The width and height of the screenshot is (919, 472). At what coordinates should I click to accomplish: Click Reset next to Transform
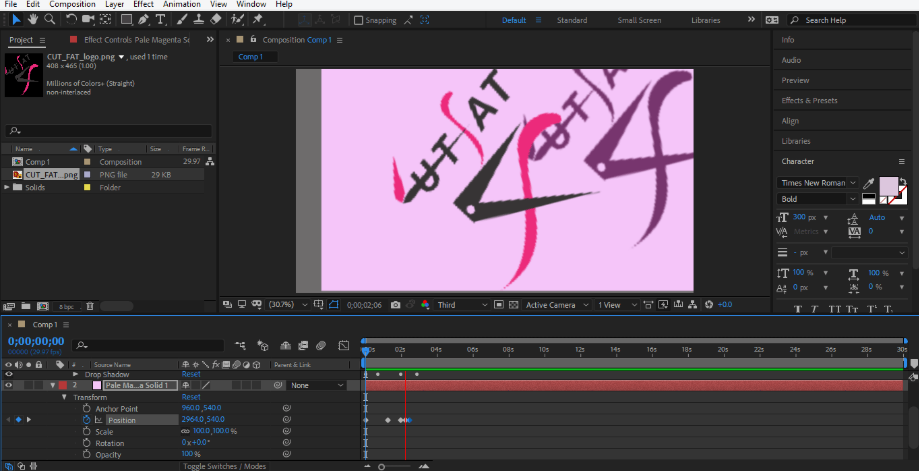[x=191, y=397]
